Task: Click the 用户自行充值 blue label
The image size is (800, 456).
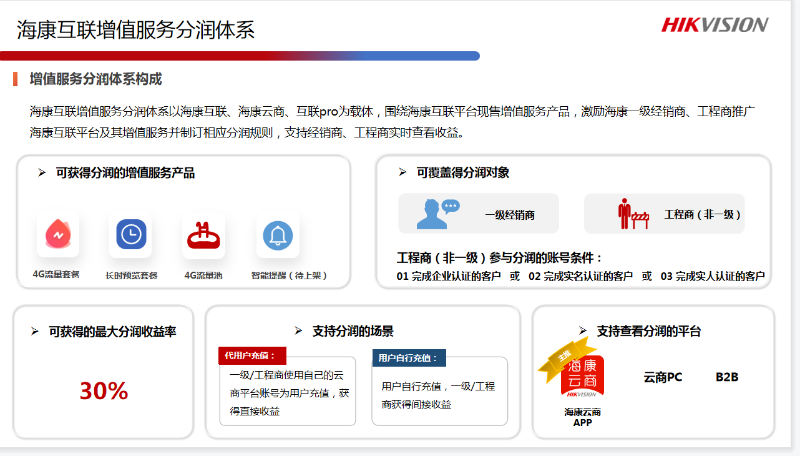Action: (x=407, y=357)
